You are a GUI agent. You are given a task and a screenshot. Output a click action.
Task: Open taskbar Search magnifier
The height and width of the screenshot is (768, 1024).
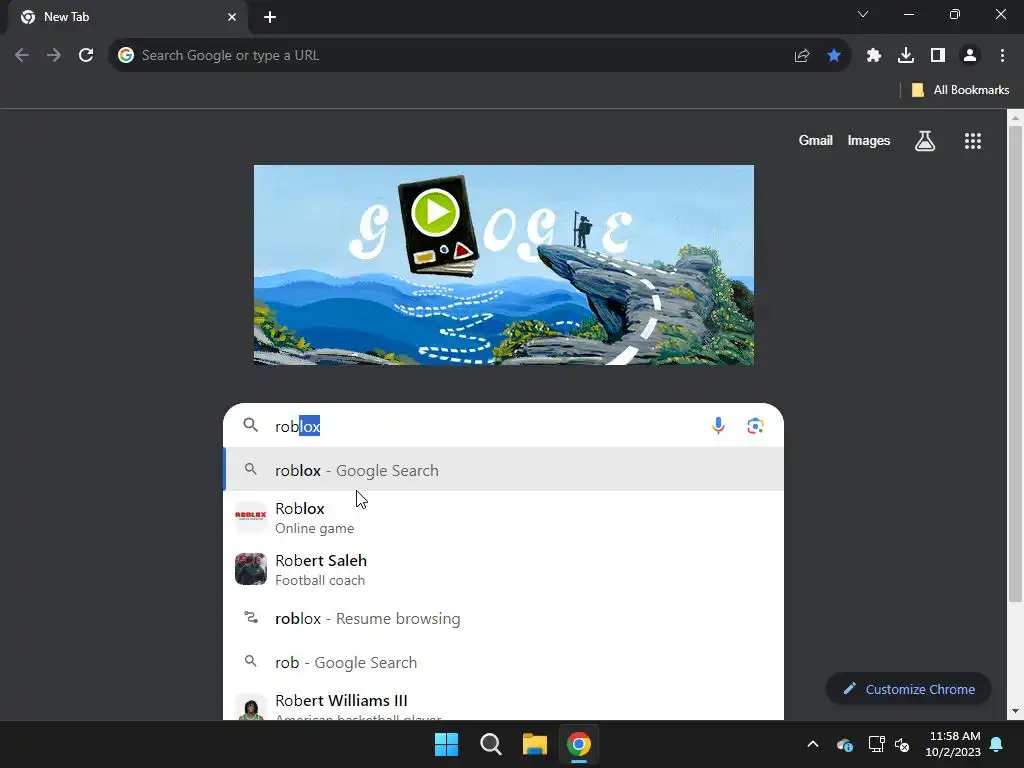490,744
